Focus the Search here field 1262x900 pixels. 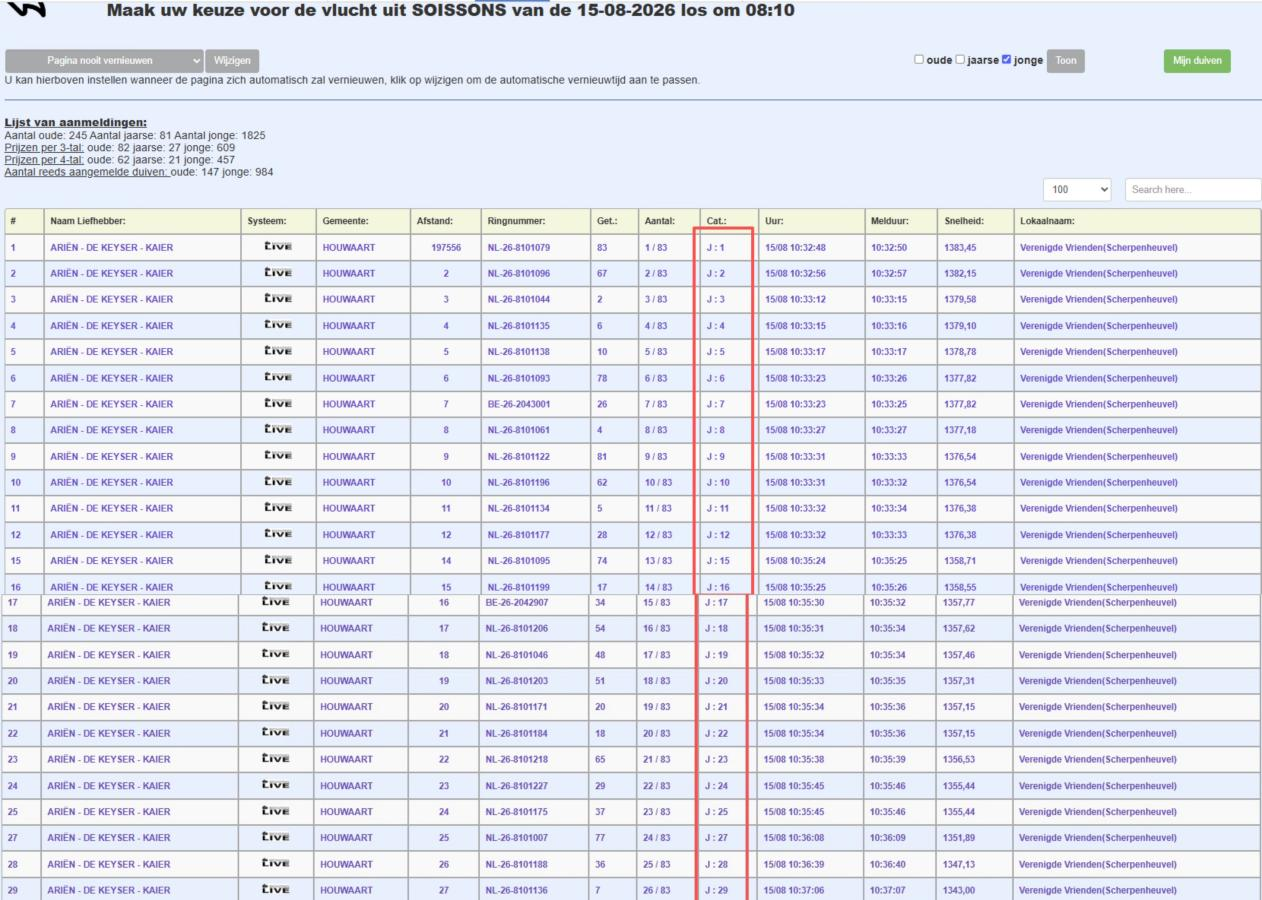[x=1193, y=189]
